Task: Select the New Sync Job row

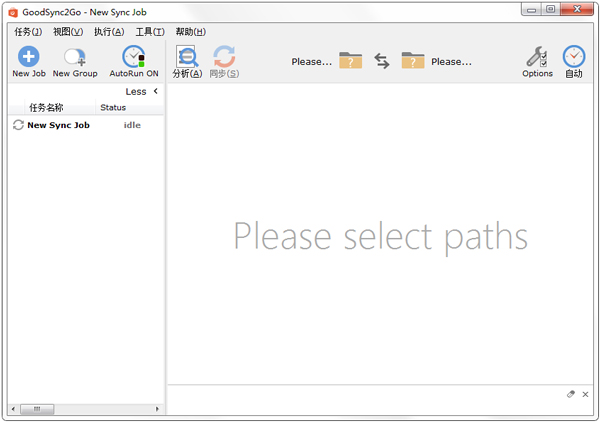Action: 86,125
